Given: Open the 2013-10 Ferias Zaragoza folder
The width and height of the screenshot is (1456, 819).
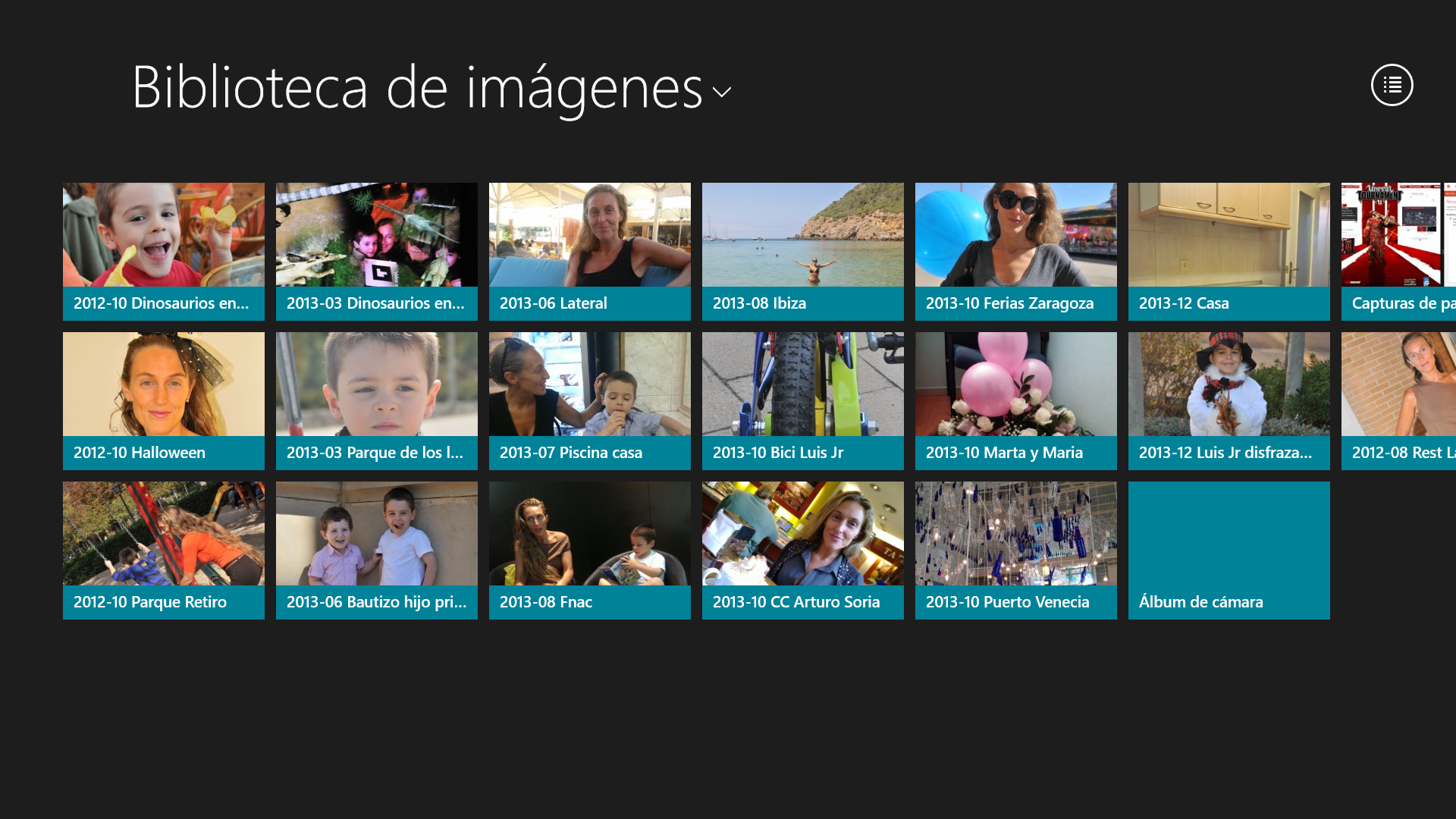Looking at the screenshot, I should click(1016, 251).
